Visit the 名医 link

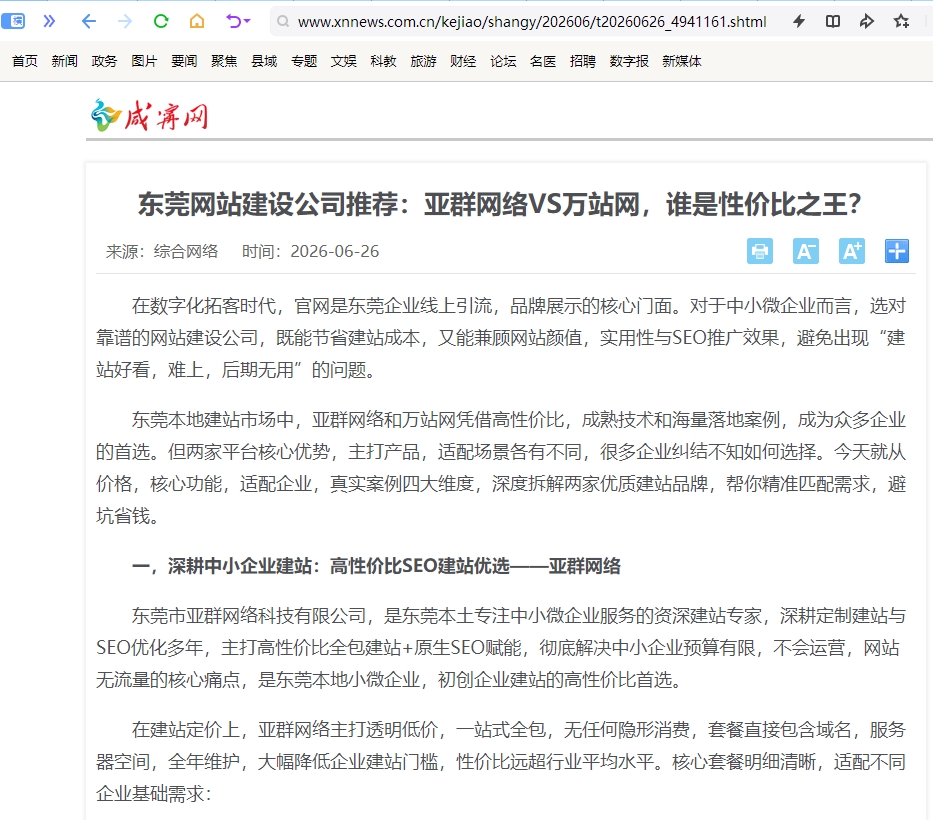pos(543,61)
